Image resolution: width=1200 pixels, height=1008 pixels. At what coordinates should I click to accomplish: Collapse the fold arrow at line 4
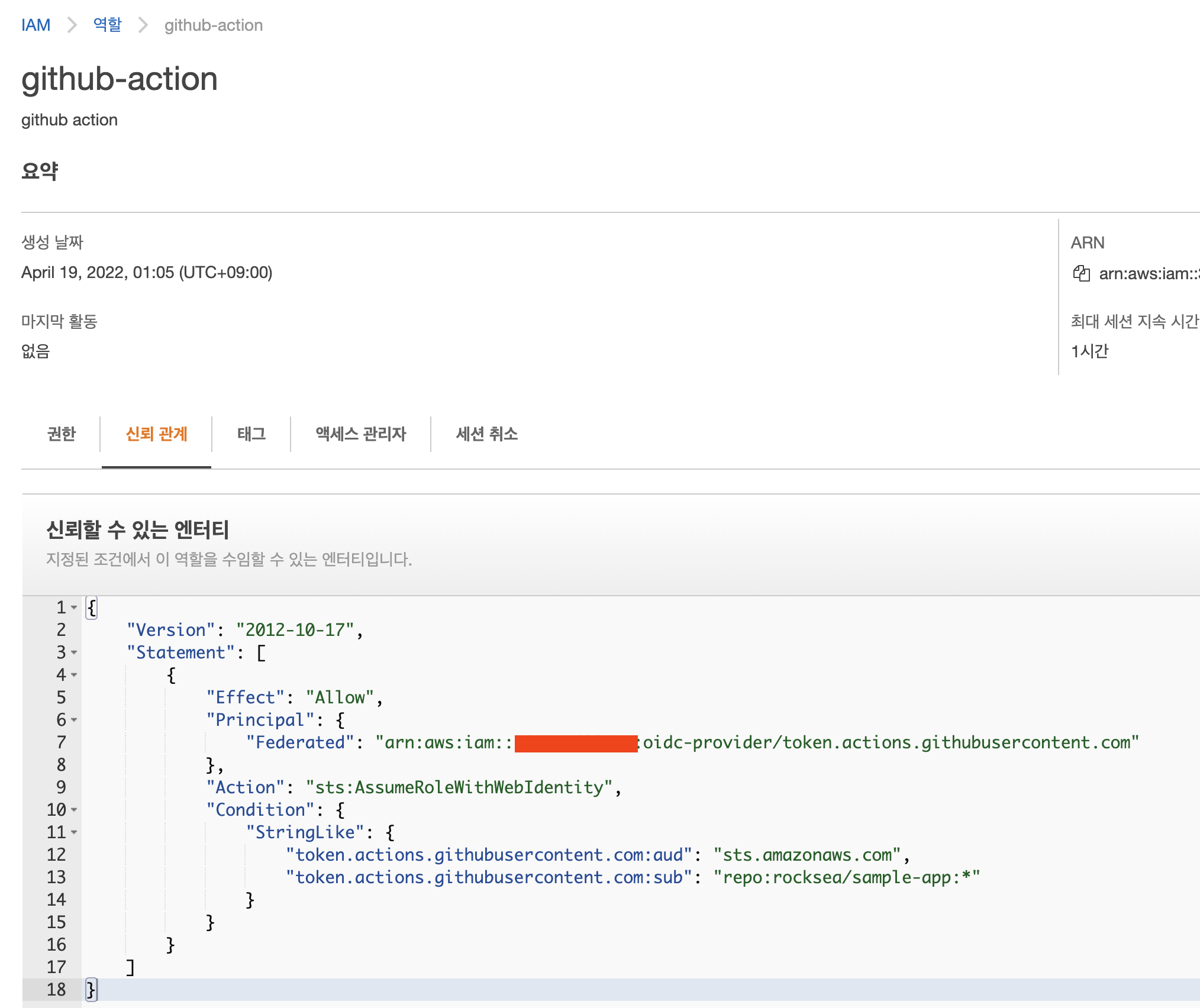coord(74,675)
